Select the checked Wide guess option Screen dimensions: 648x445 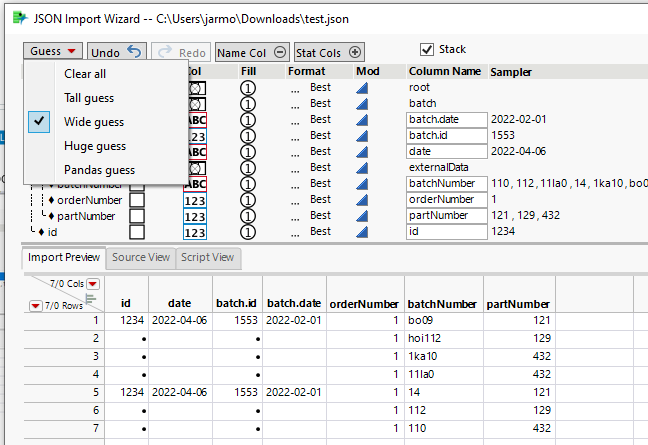click(x=106, y=122)
